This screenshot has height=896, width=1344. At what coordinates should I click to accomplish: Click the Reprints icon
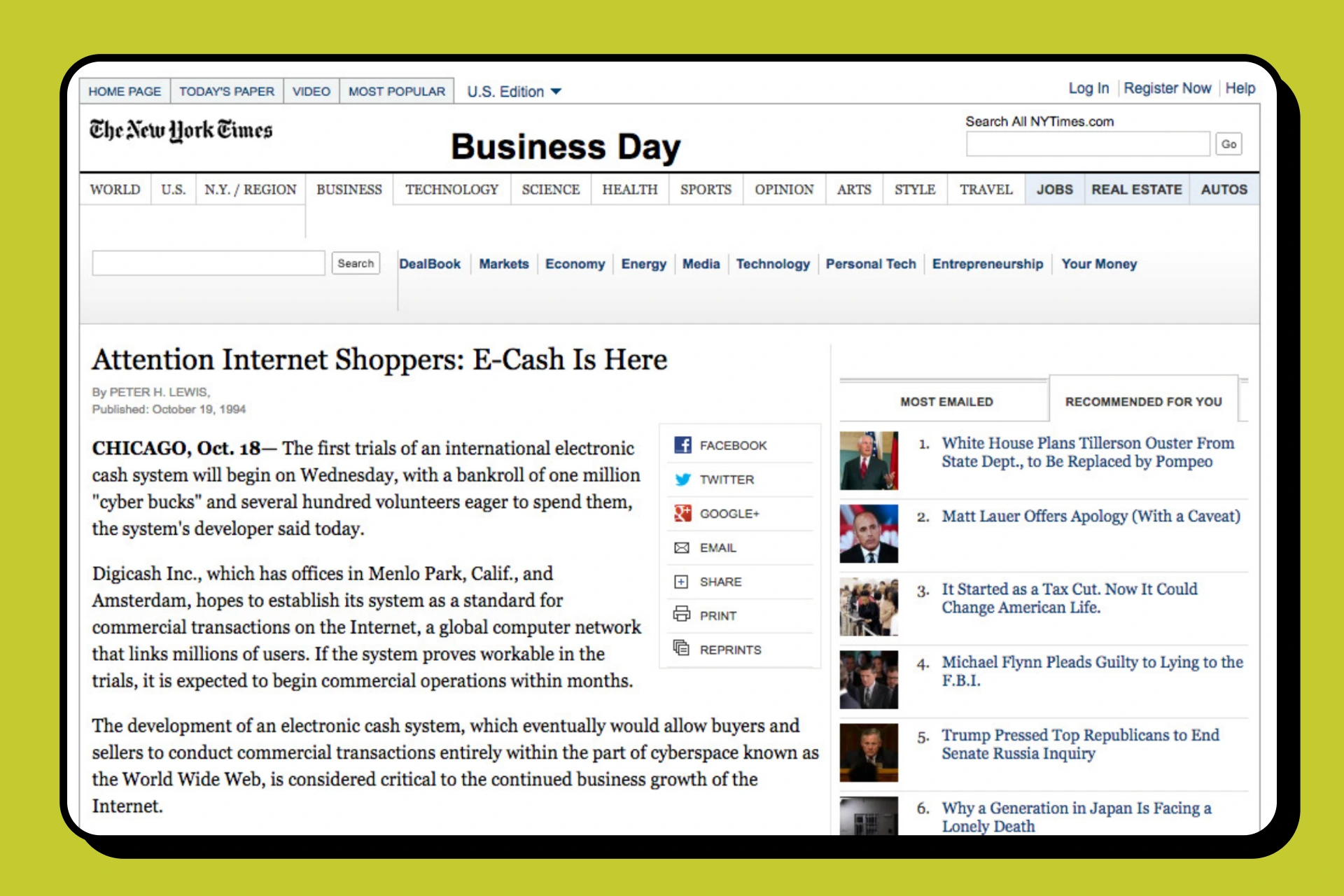click(681, 648)
